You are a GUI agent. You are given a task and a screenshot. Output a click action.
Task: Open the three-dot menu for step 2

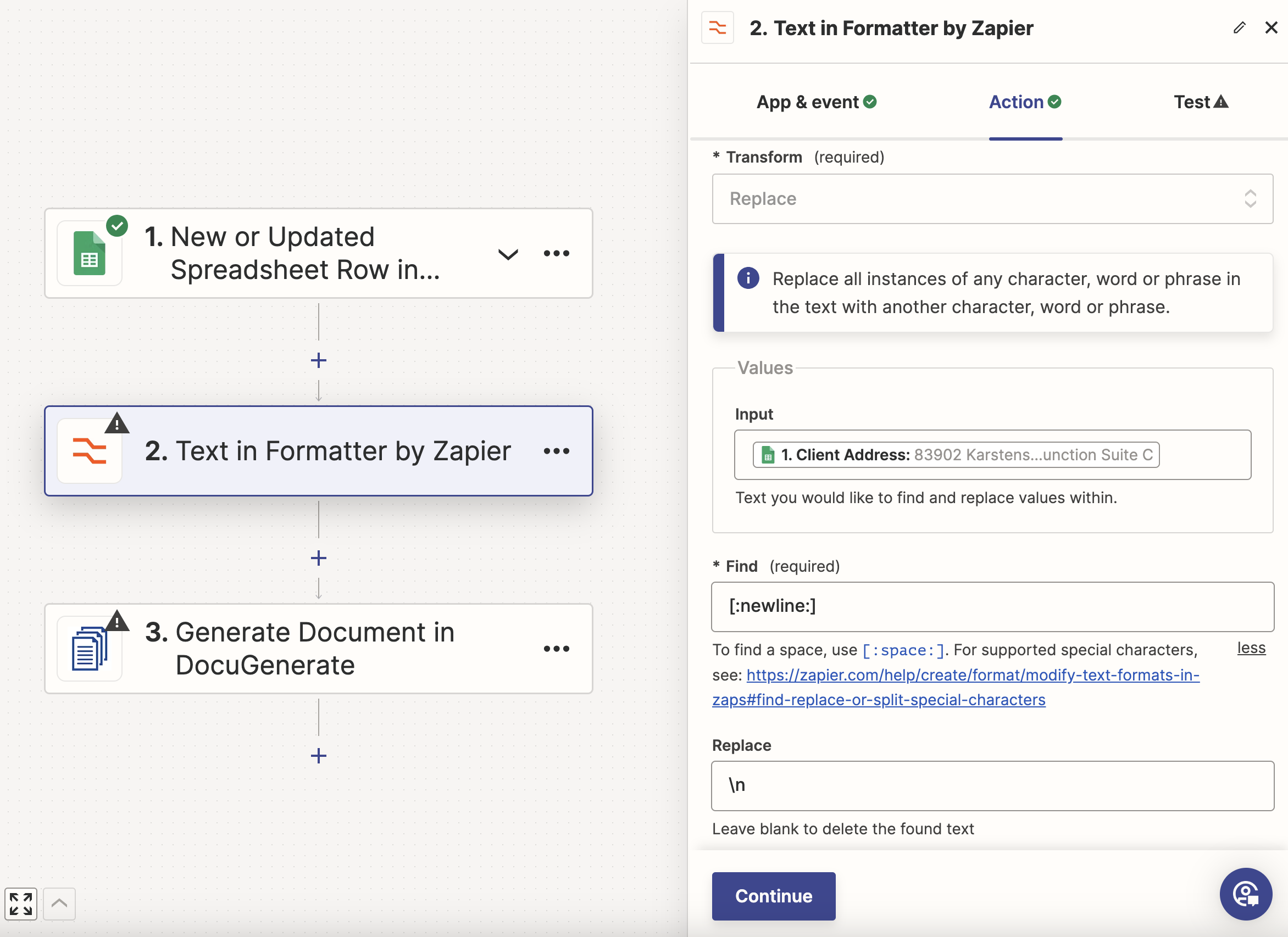coord(556,451)
